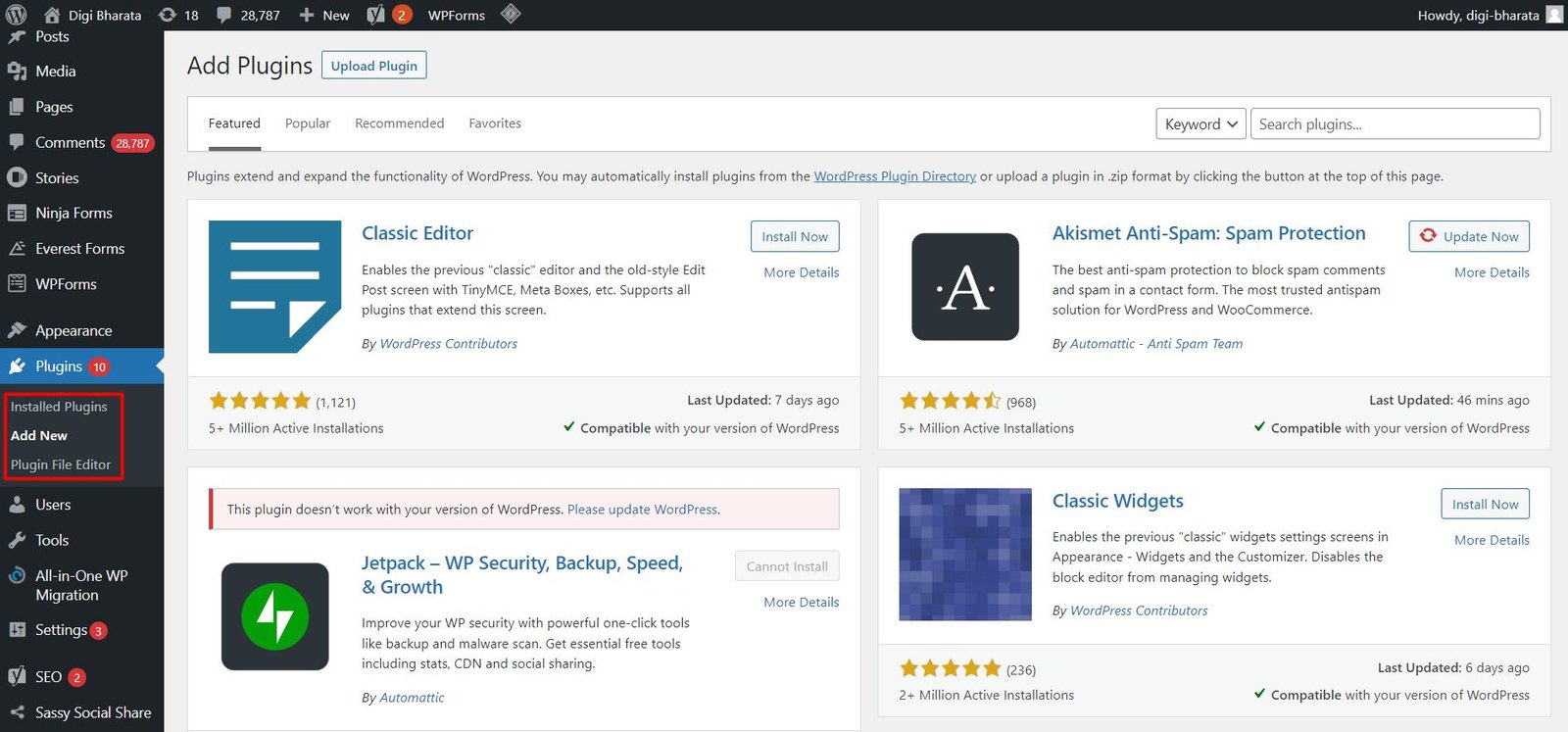Switch to the Recommended tab
This screenshot has height=732, width=1568.
(399, 123)
